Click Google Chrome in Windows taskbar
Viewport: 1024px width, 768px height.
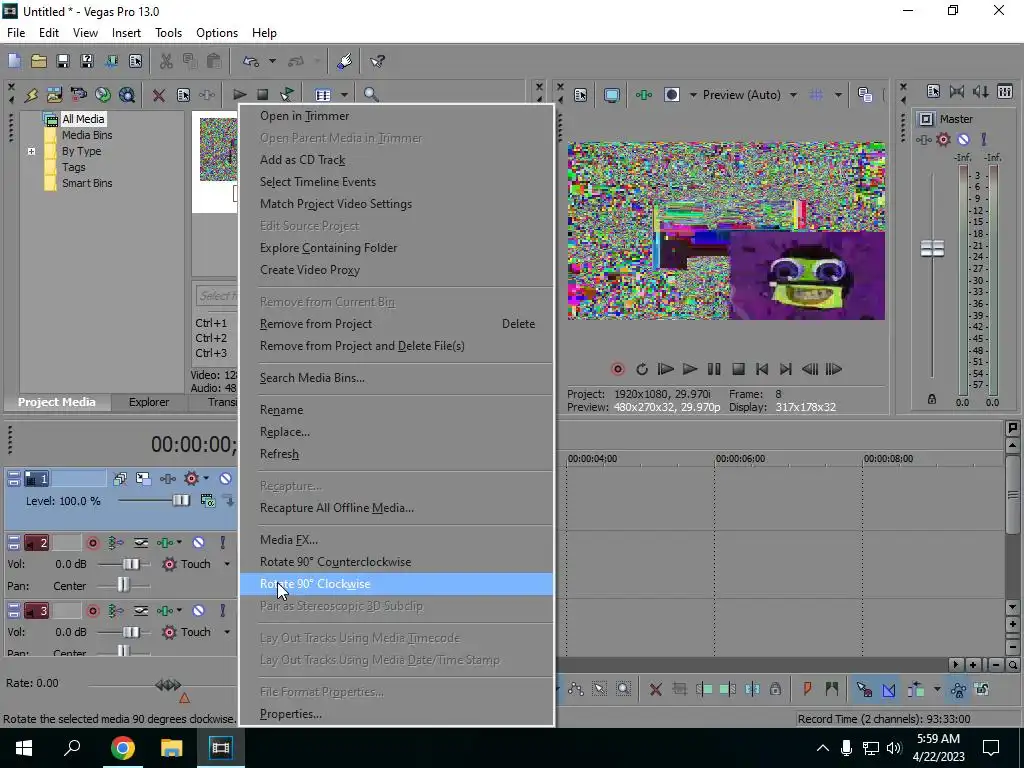[122, 748]
